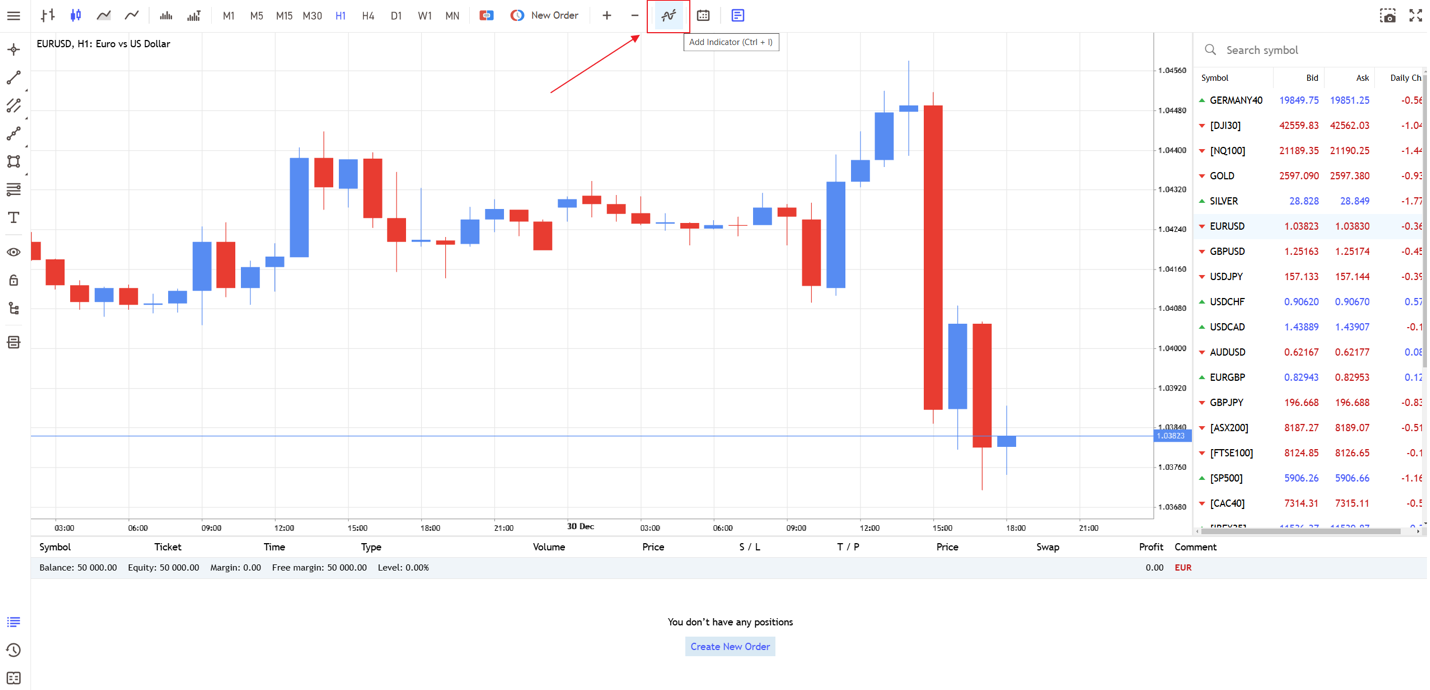
Task: Click the Create New Order button
Action: [x=730, y=647]
